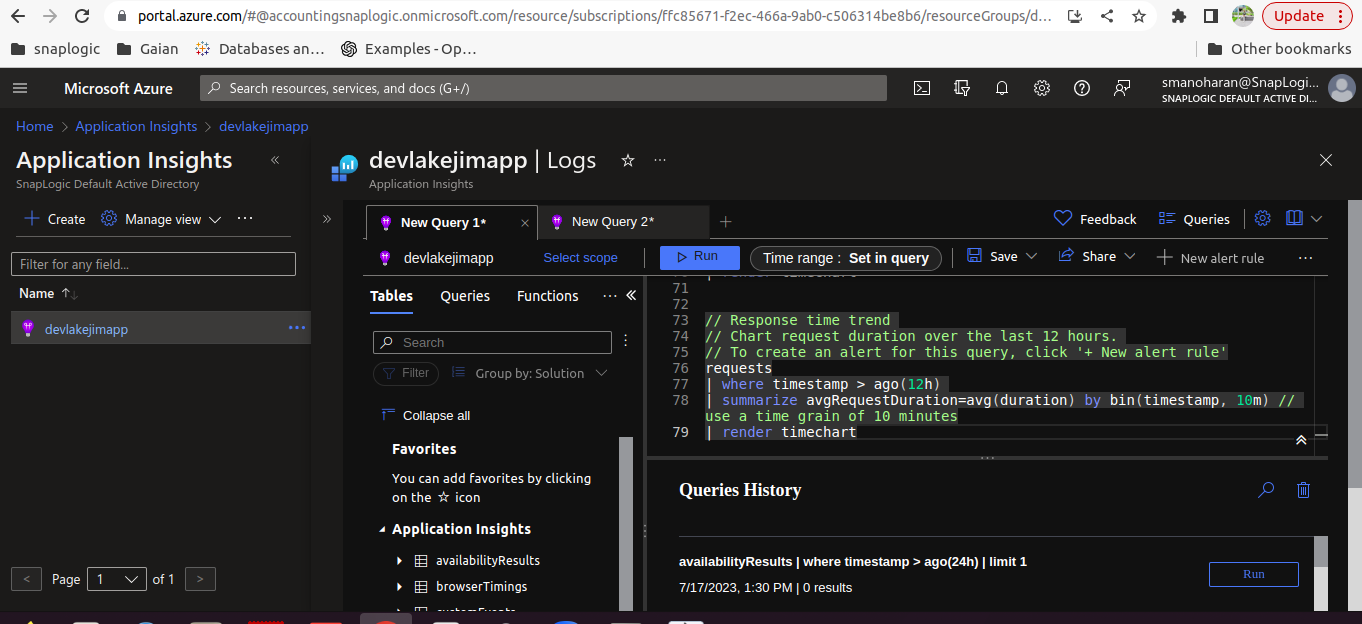Run the current query

(699, 257)
